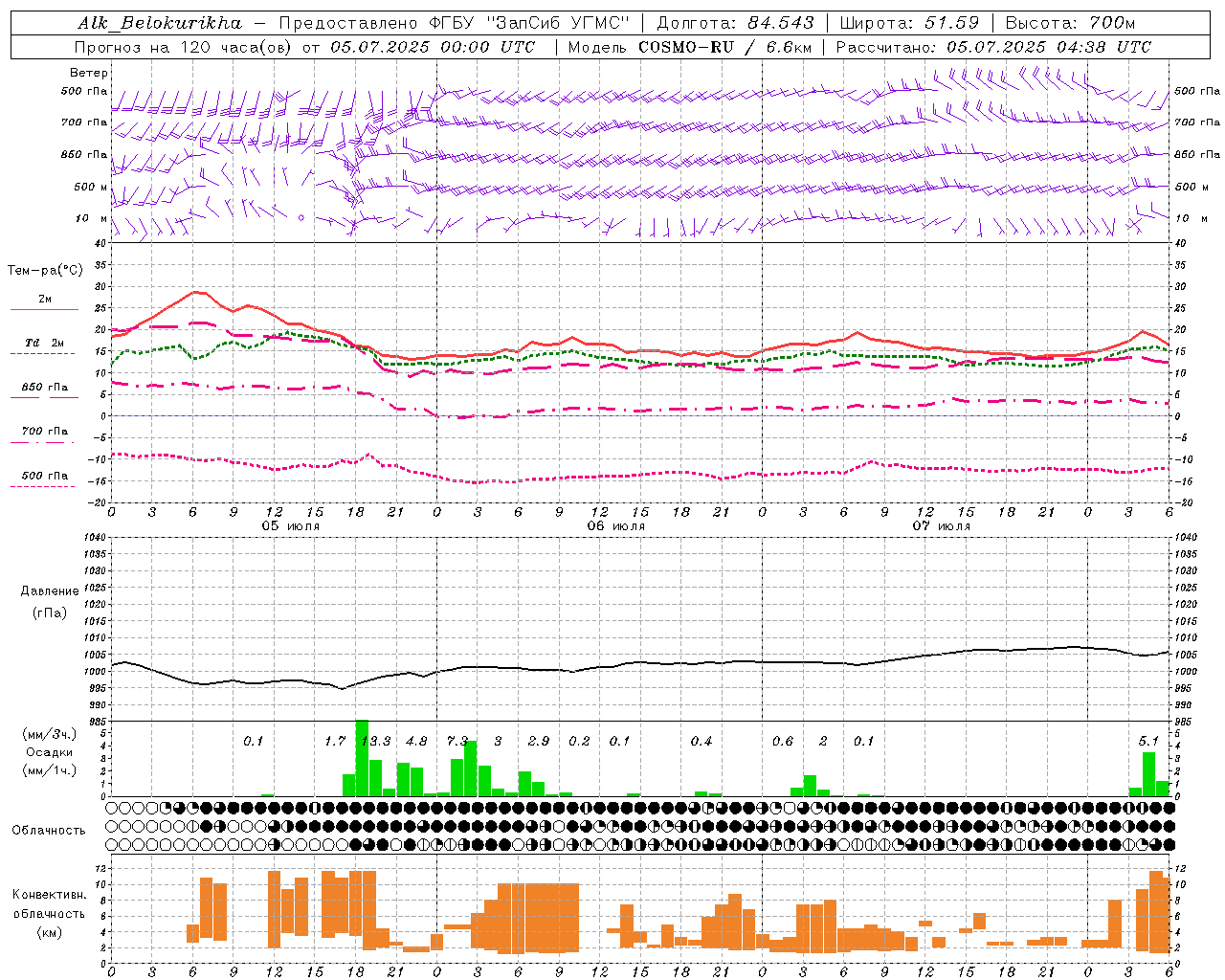
Task: Click the altitude text 'Высота: 700м'
Action: click(1070, 23)
